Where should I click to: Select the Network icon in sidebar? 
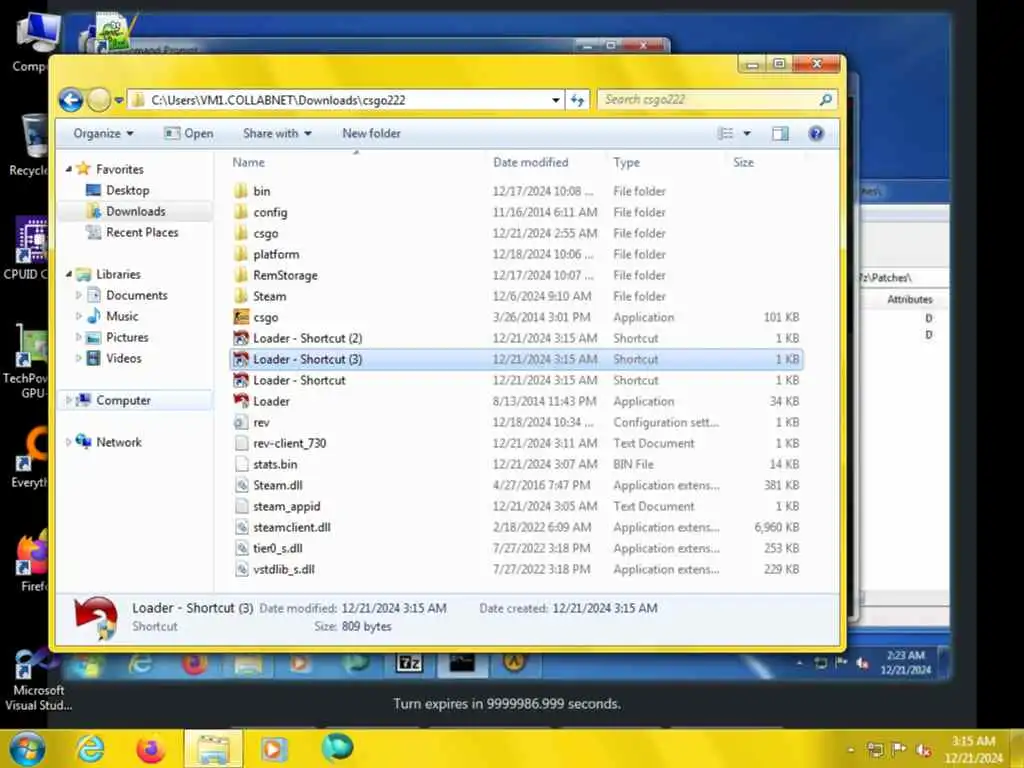84,441
